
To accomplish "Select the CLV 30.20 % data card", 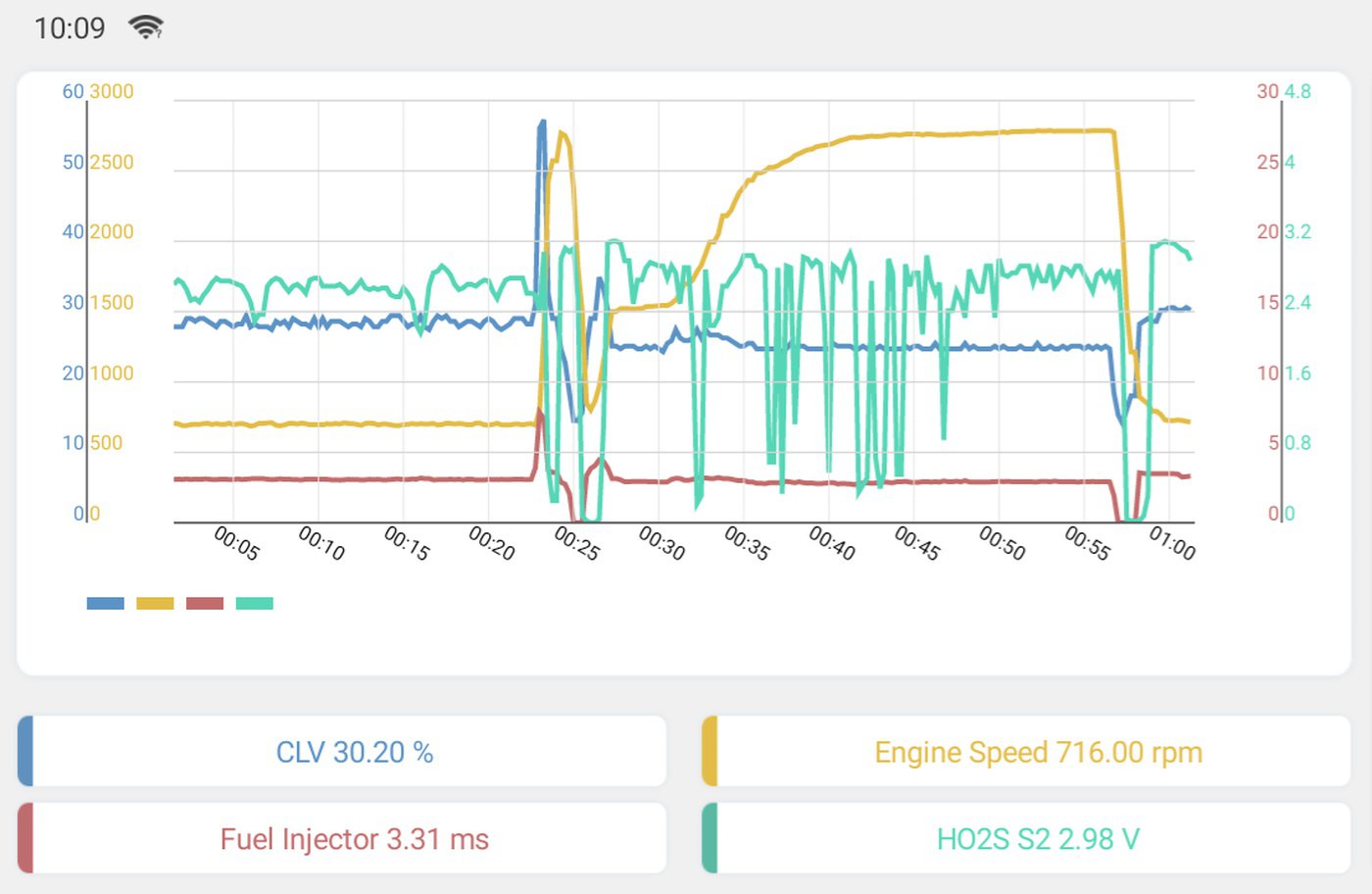I will (x=342, y=752).
